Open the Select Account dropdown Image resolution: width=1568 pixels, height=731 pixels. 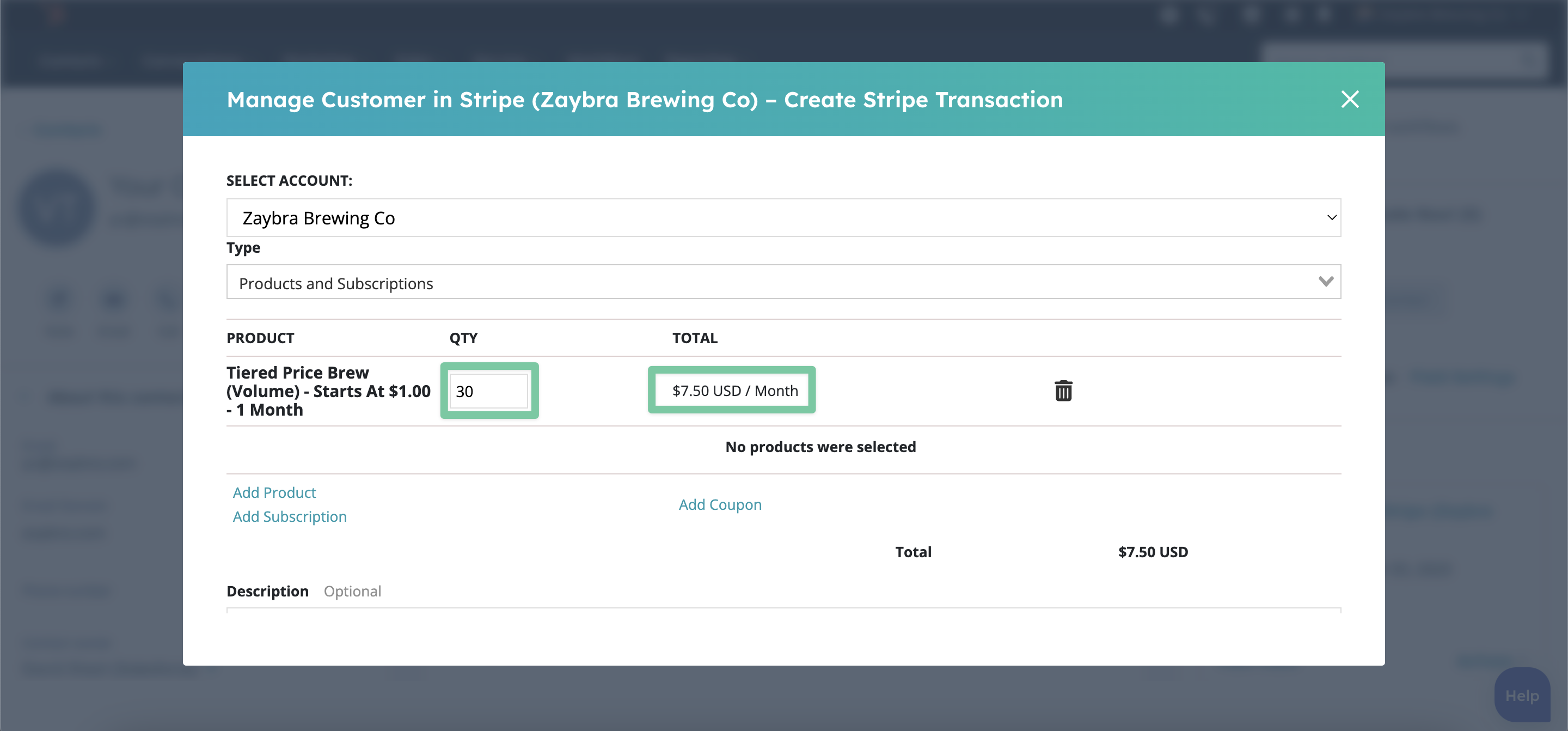(x=783, y=217)
